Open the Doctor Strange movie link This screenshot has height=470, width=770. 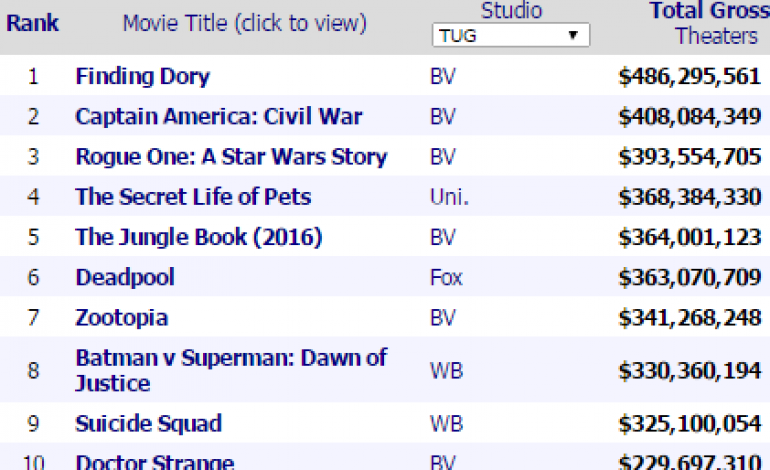[x=154, y=463]
